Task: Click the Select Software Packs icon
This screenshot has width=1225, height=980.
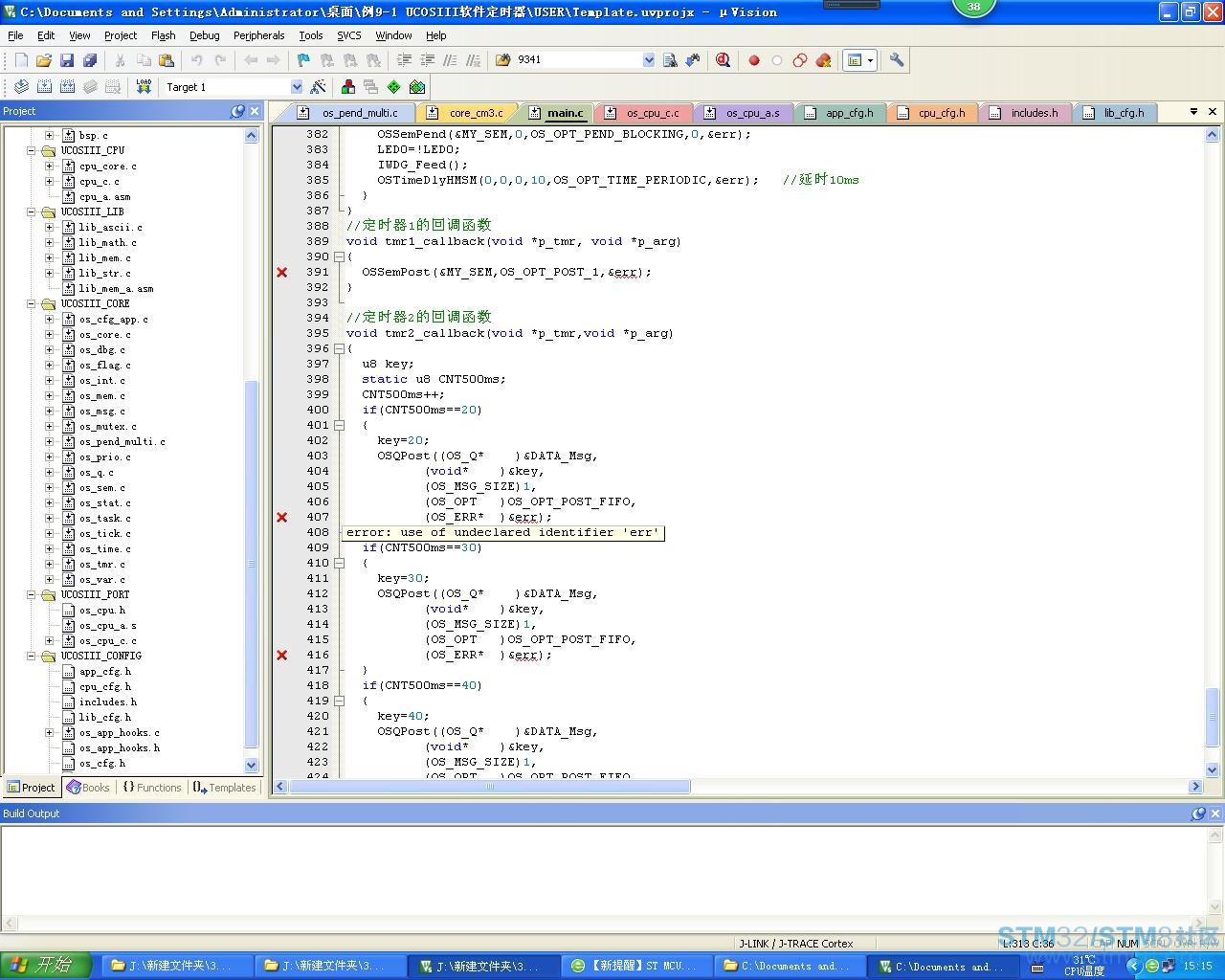Action: 417,87
